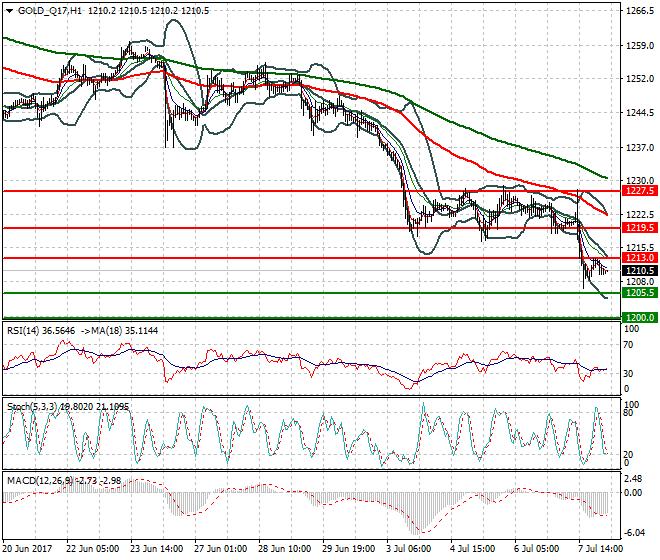This screenshot has width=660, height=560.
Task: Click the red 1219.5 price level label
Action: pyautogui.click(x=639, y=228)
